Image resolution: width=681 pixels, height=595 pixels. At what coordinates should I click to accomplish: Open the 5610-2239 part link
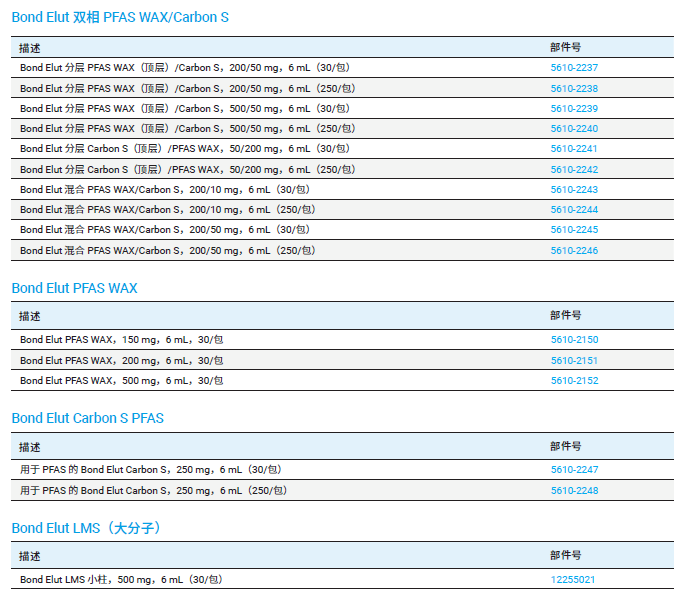[x=574, y=108]
